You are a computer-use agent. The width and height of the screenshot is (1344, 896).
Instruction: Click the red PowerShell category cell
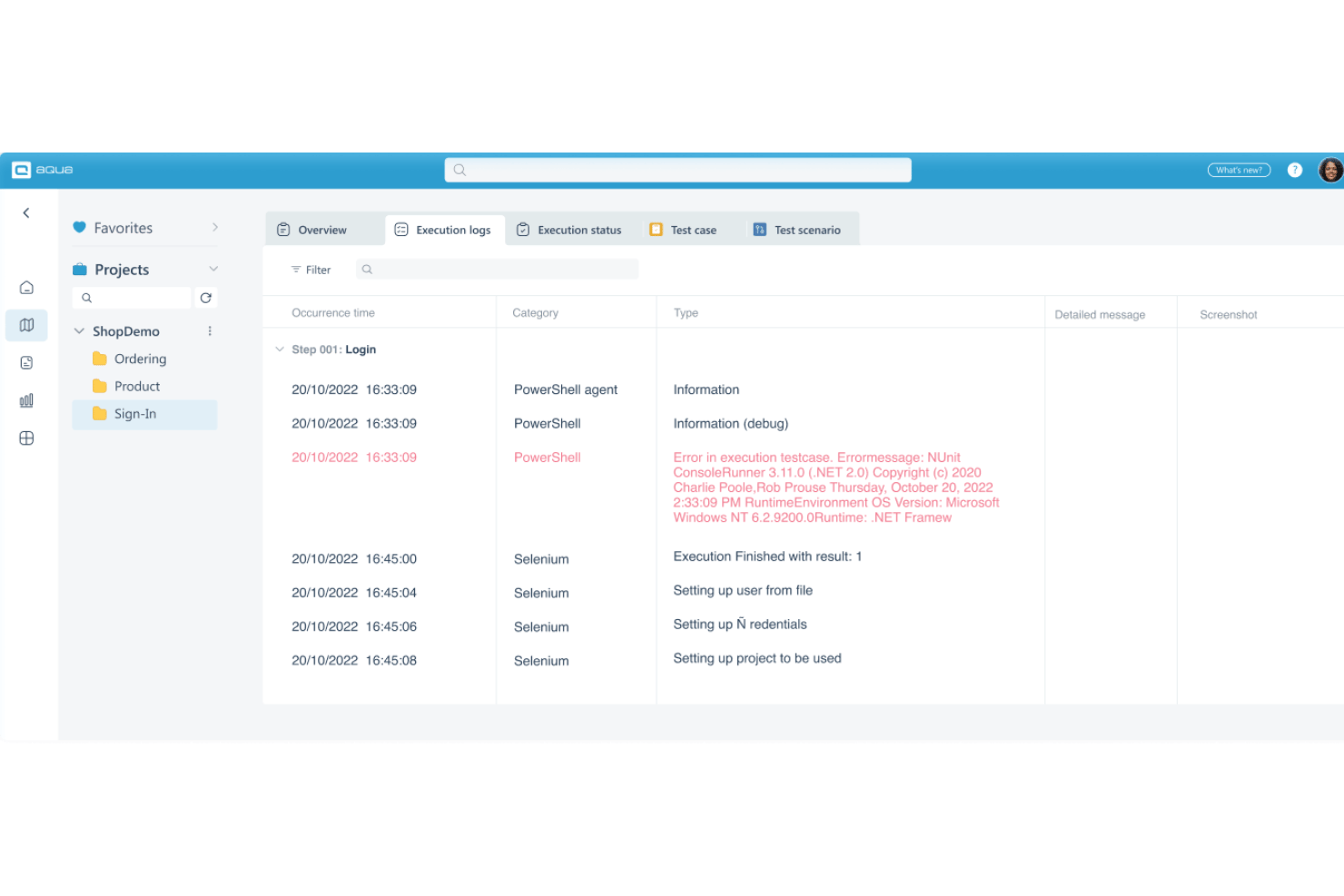tap(547, 458)
